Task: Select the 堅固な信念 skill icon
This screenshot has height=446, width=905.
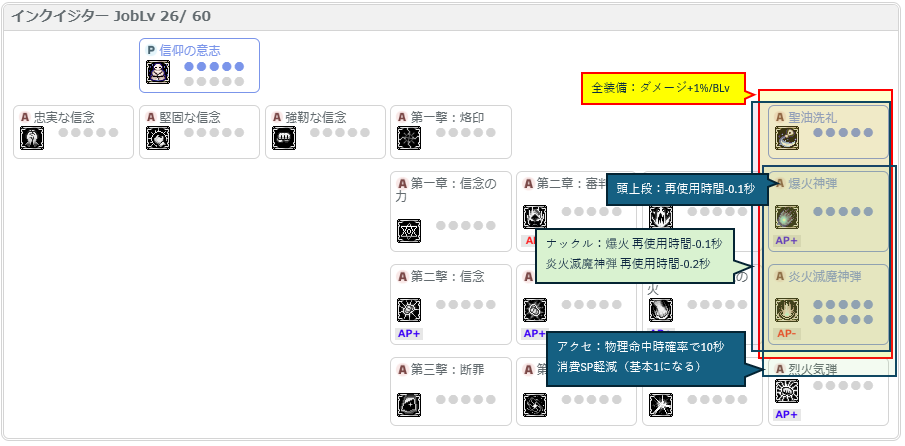Action: [x=158, y=138]
